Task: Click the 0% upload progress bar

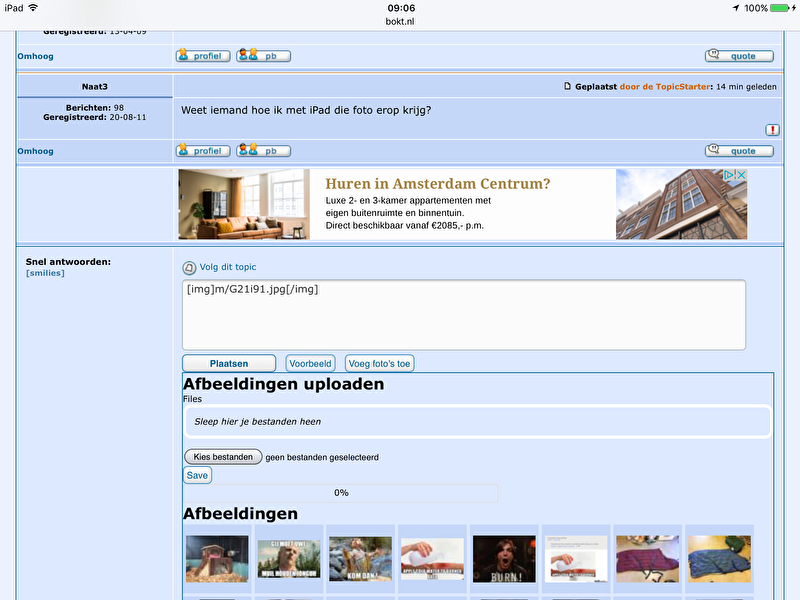Action: (341, 492)
